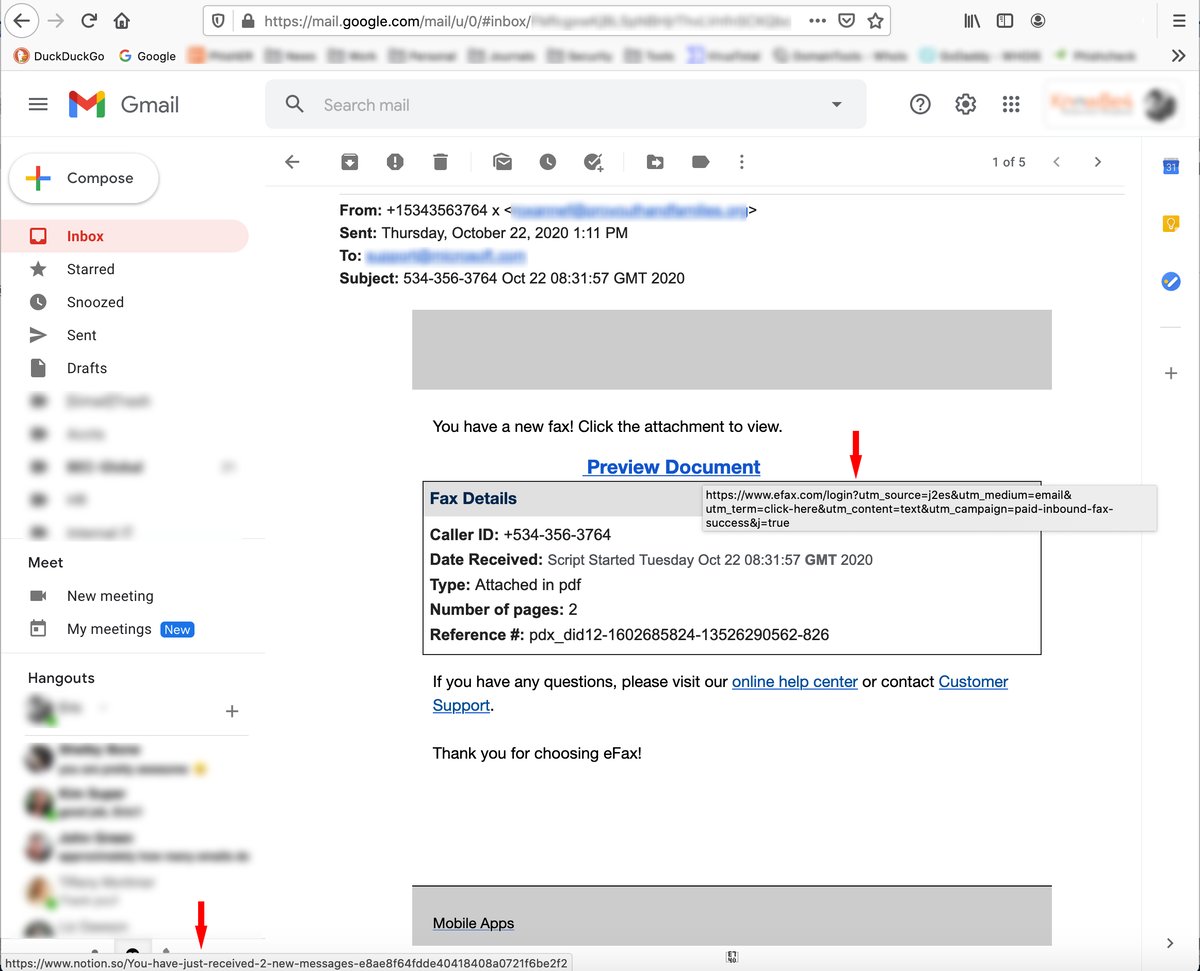Open the Preview Document link
This screenshot has height=971, width=1200.
pos(672,466)
